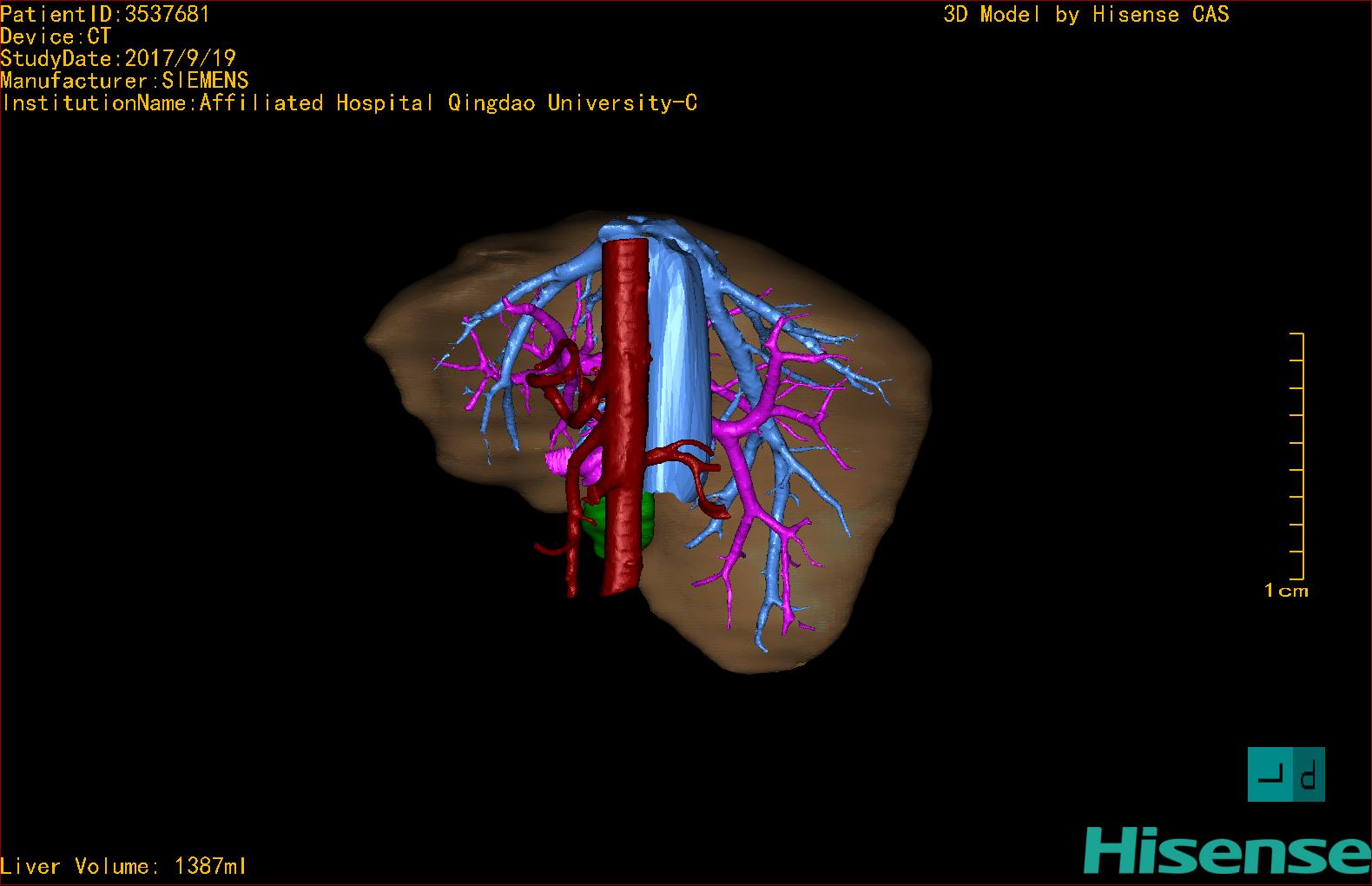The width and height of the screenshot is (1372, 886).
Task: Click the Device:CT label
Action: [x=56, y=36]
